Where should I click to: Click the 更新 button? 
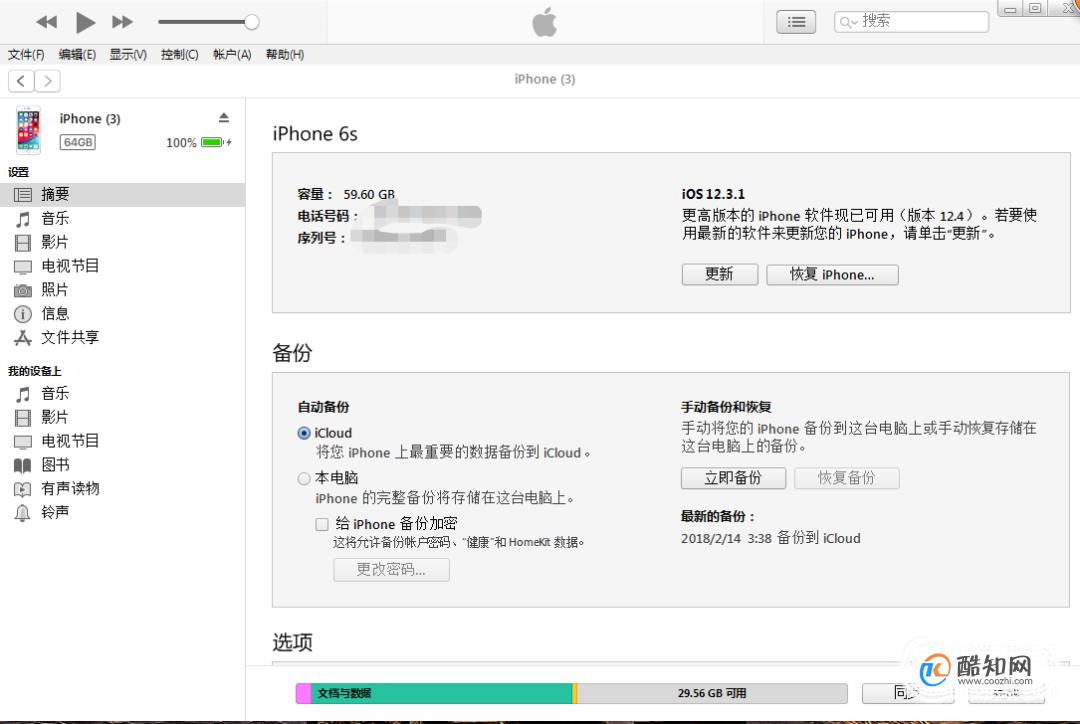tap(720, 274)
